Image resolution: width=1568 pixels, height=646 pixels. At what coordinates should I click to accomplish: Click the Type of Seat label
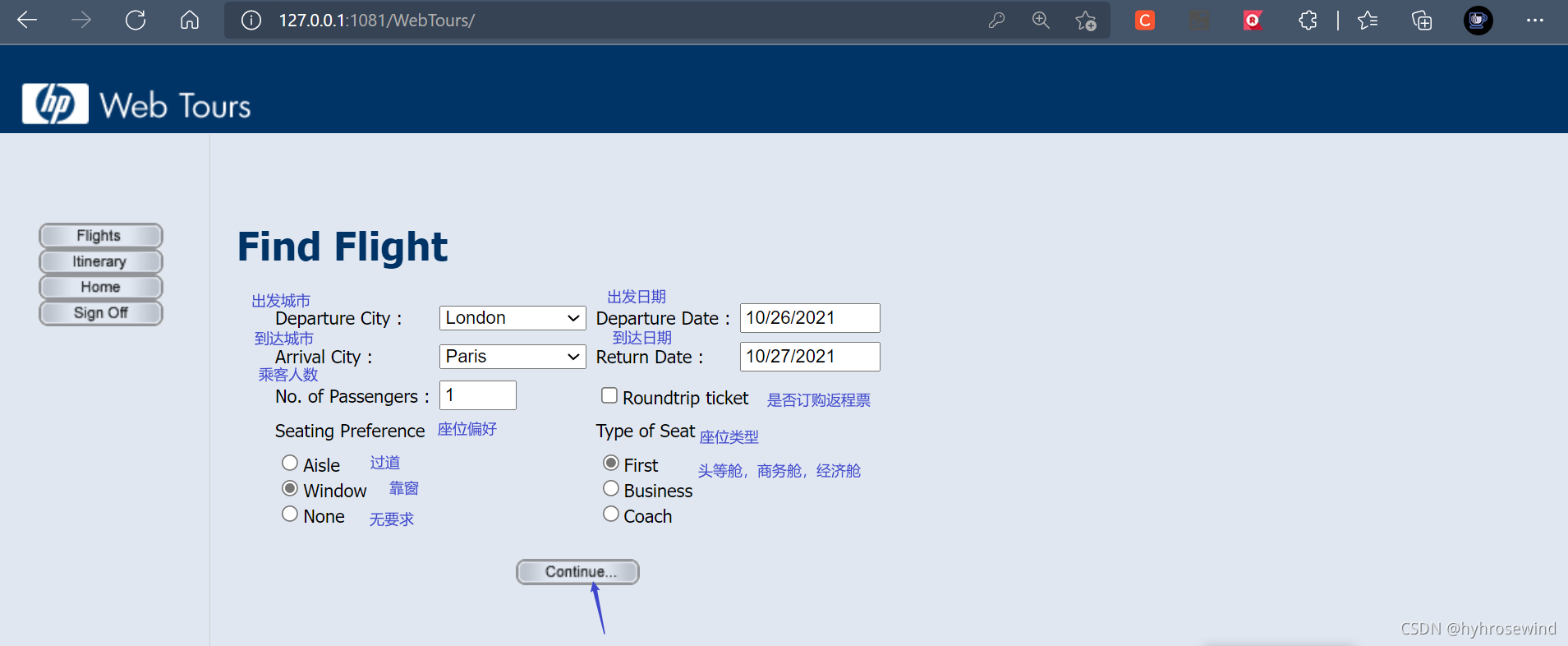(x=646, y=431)
